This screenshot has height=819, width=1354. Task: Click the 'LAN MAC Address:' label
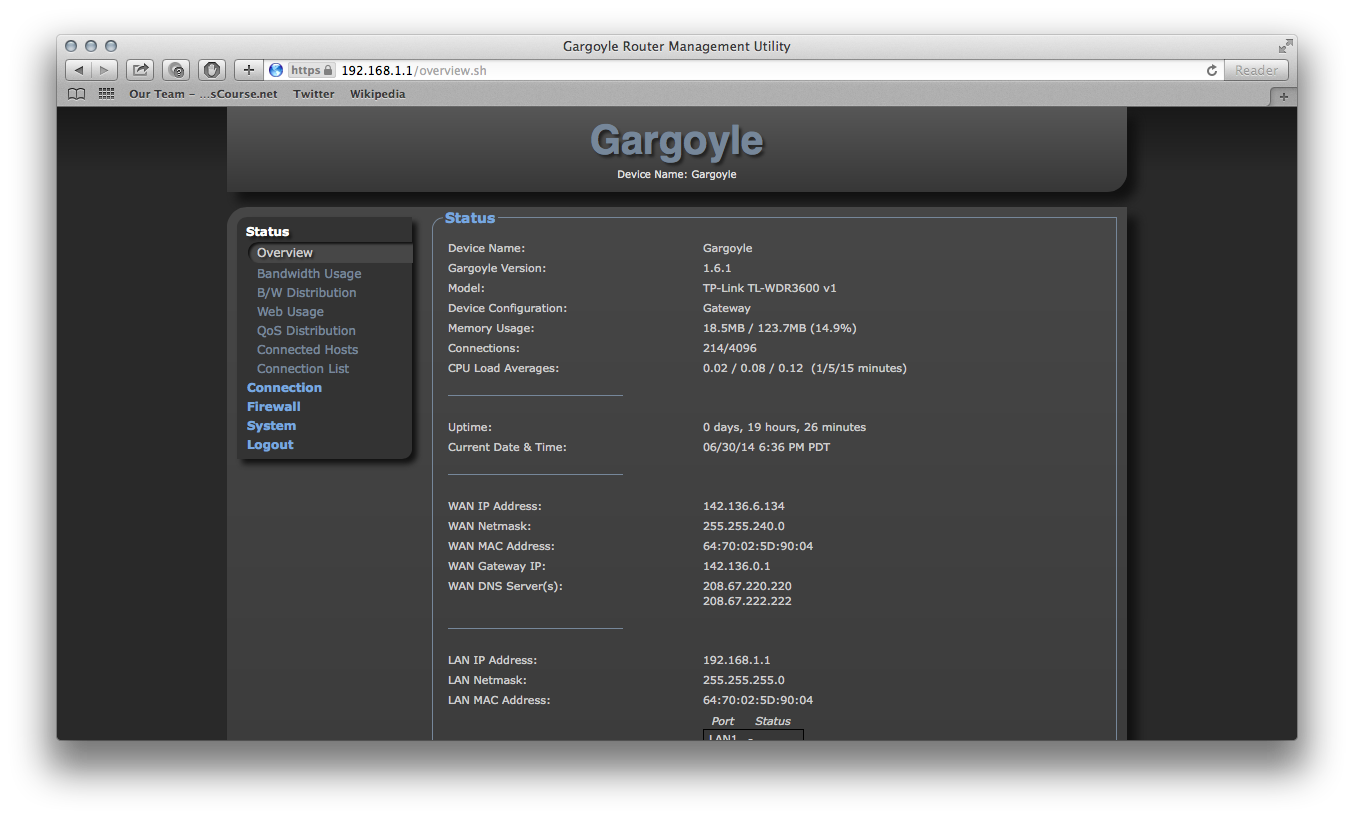click(x=499, y=700)
